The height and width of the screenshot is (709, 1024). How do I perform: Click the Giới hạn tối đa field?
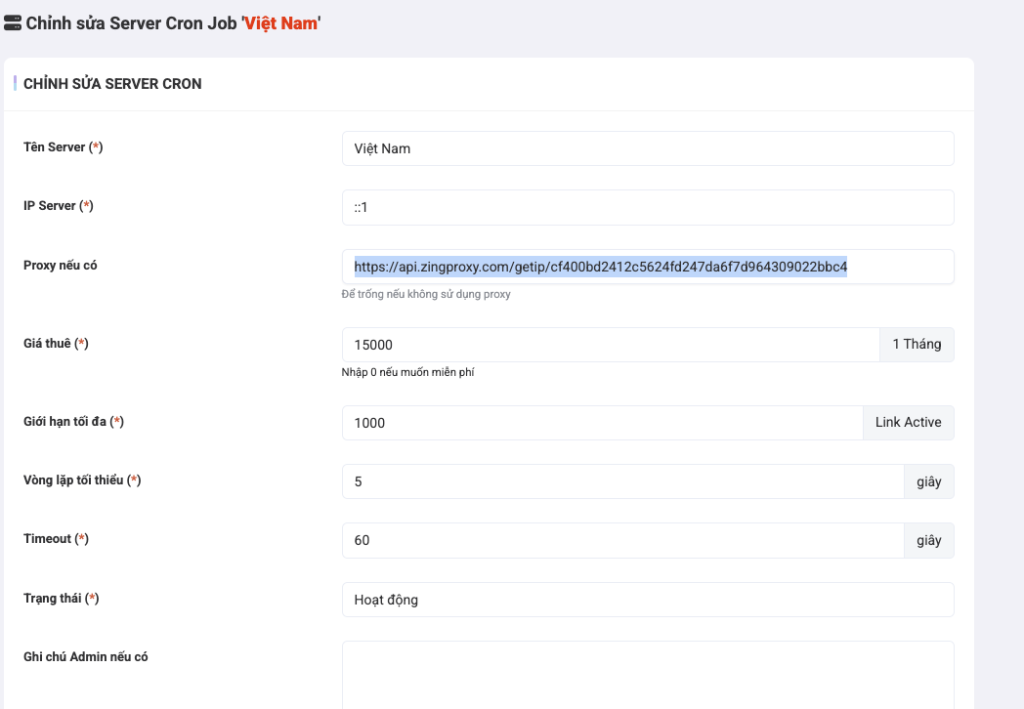pos(602,423)
